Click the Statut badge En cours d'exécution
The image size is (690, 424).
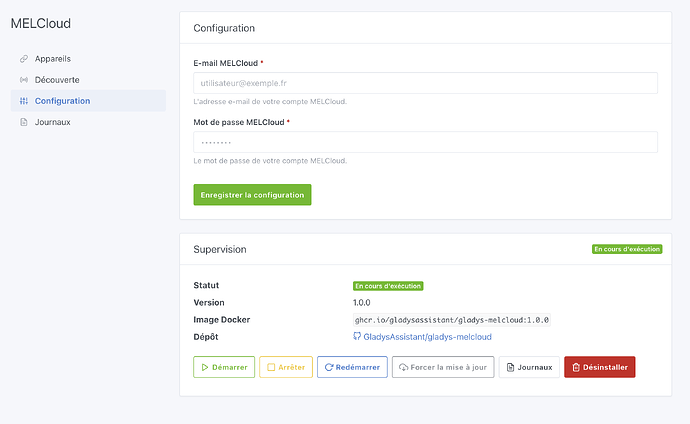click(x=388, y=286)
